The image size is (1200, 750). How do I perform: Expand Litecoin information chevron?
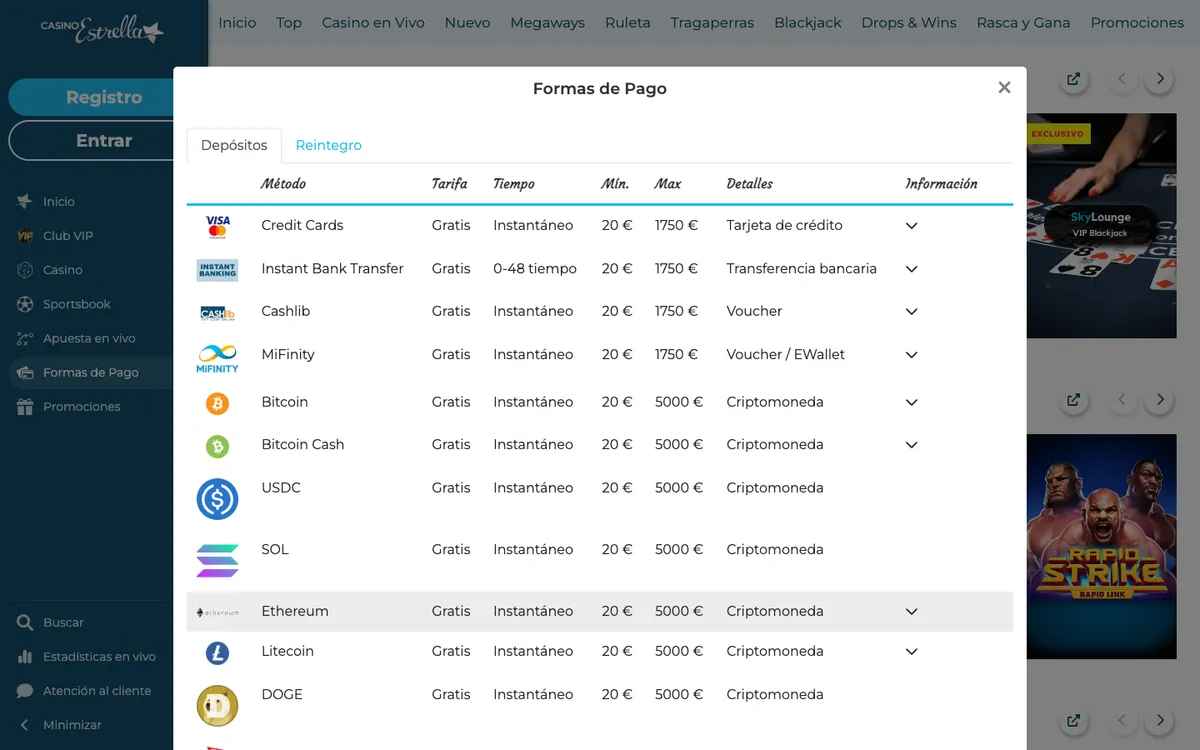point(911,652)
